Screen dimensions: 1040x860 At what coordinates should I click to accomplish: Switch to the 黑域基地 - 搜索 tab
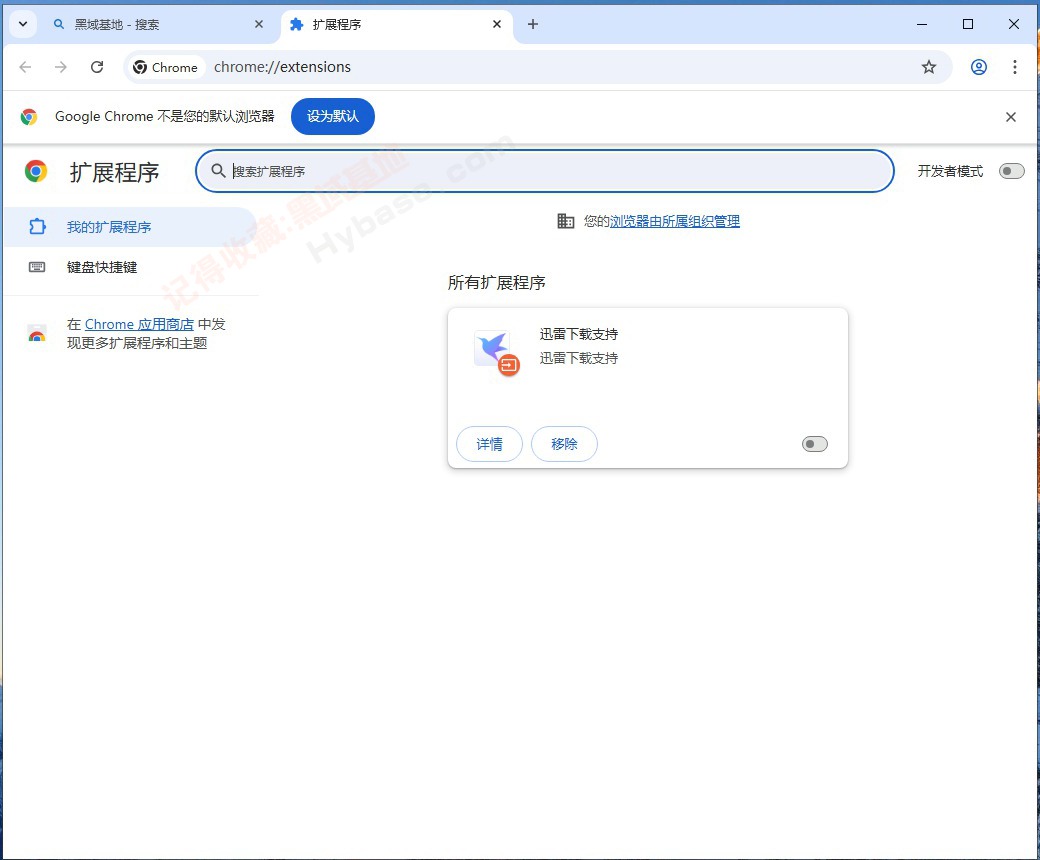click(x=159, y=25)
